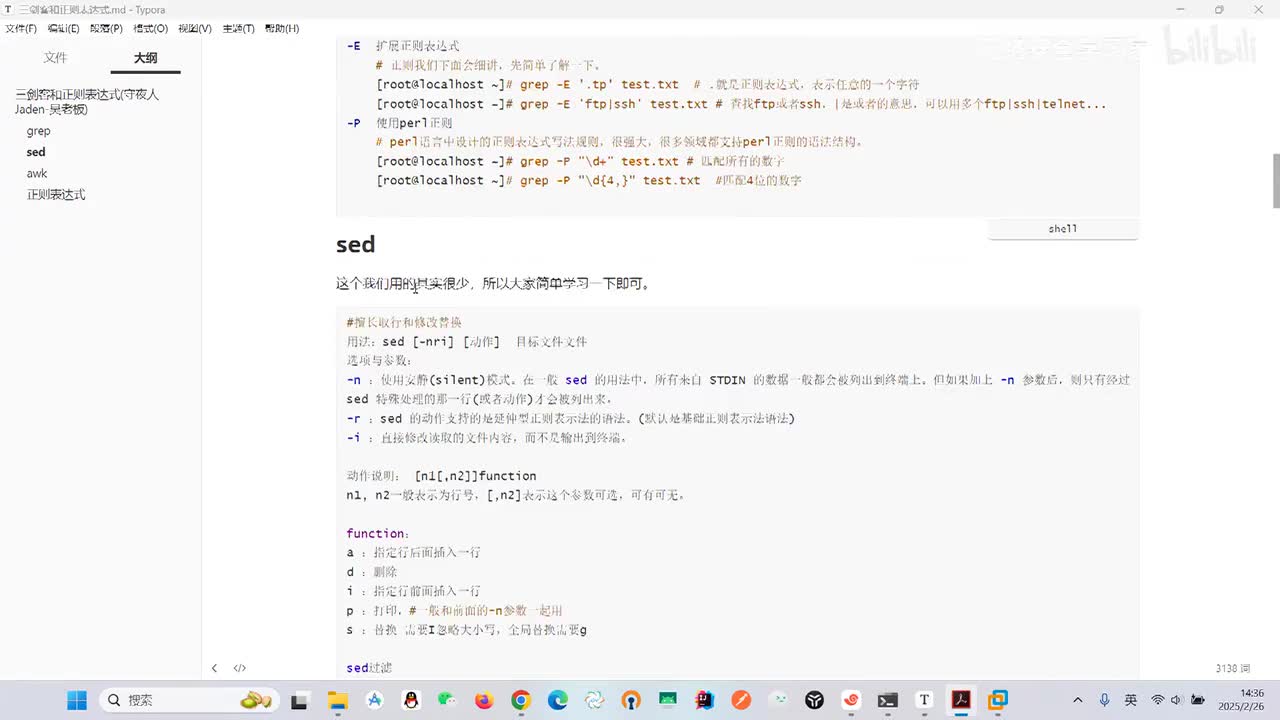The height and width of the screenshot is (720, 1280).
Task: Open the VMware taskbar icon
Action: [998, 700]
